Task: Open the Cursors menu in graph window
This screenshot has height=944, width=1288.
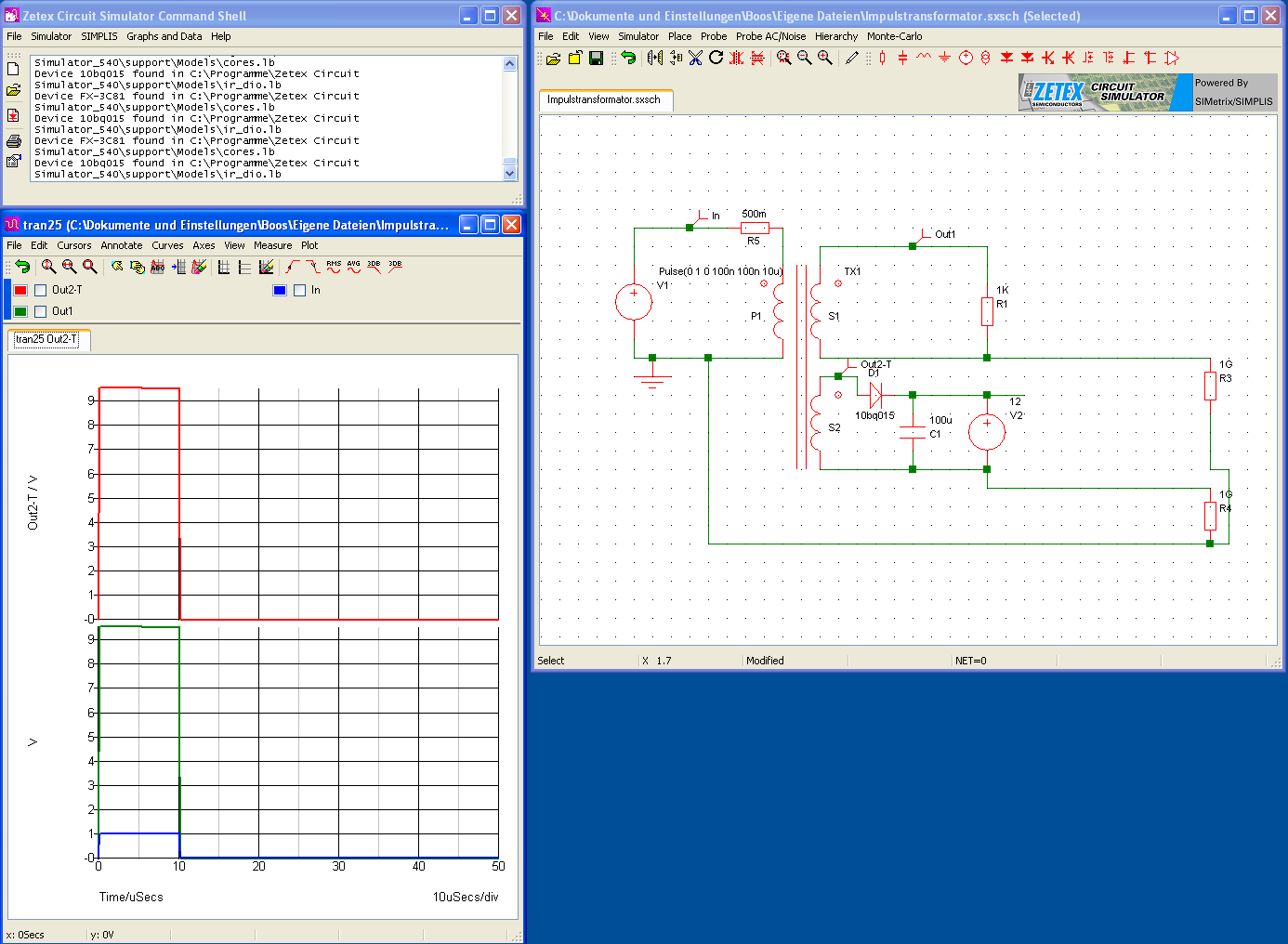Action: click(x=74, y=245)
